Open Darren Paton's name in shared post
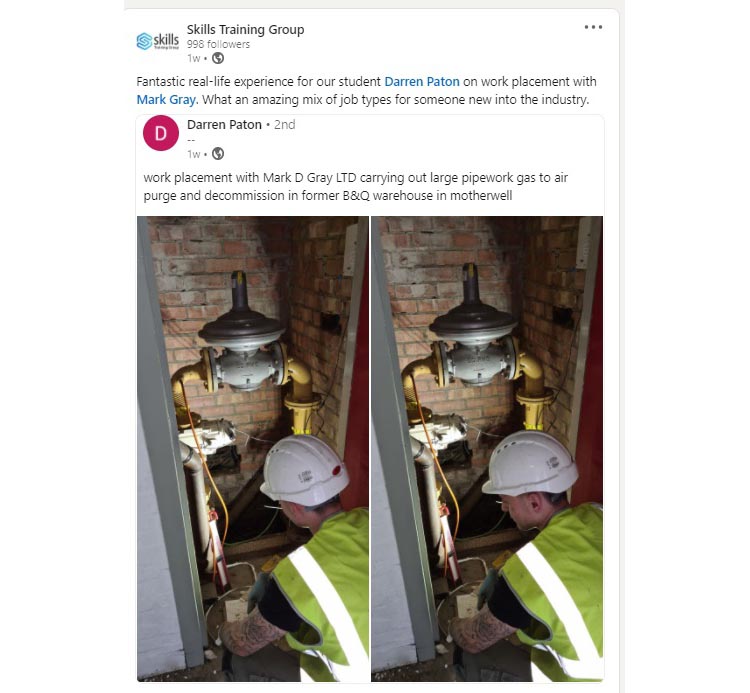 [224, 124]
